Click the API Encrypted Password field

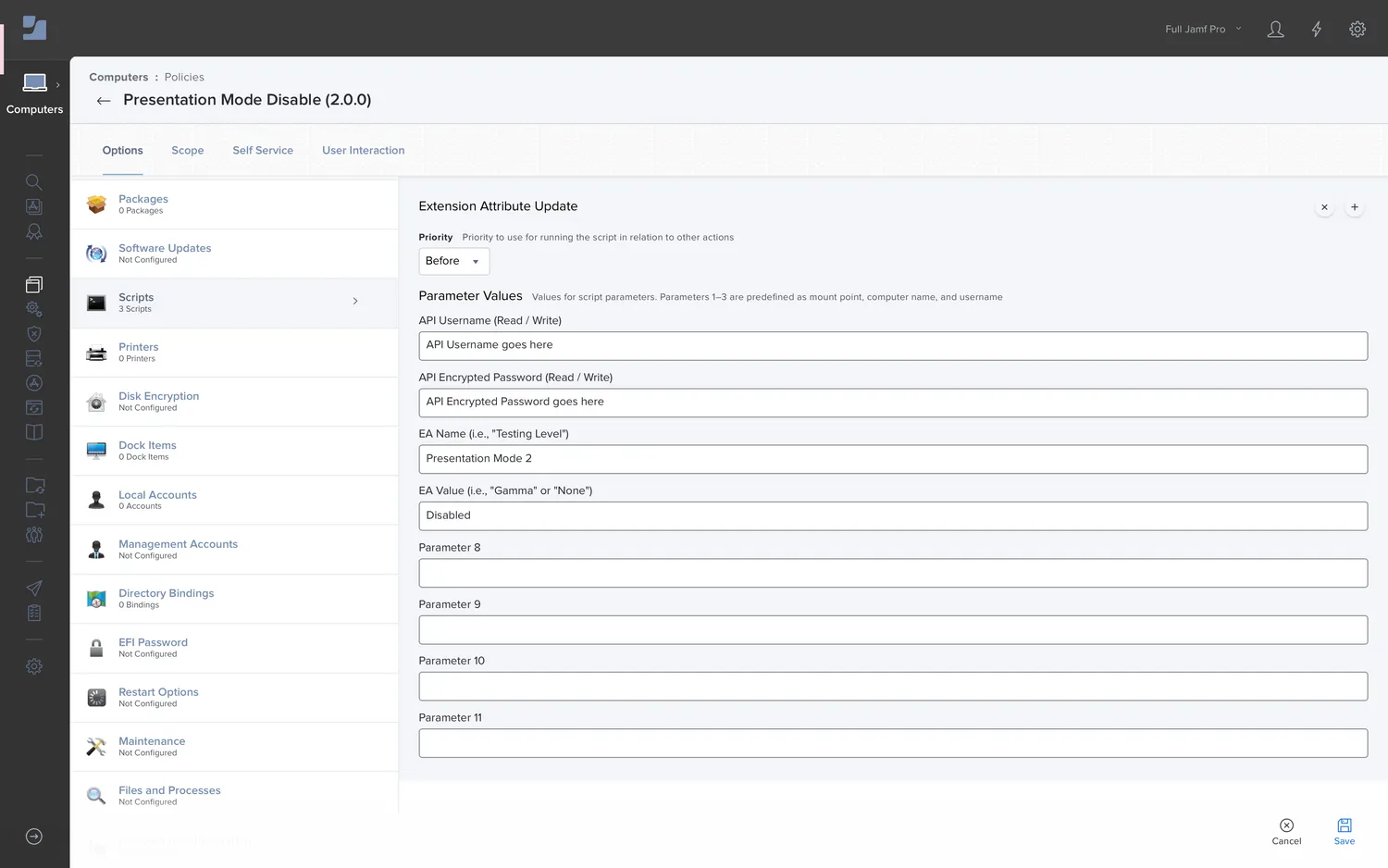click(x=893, y=403)
